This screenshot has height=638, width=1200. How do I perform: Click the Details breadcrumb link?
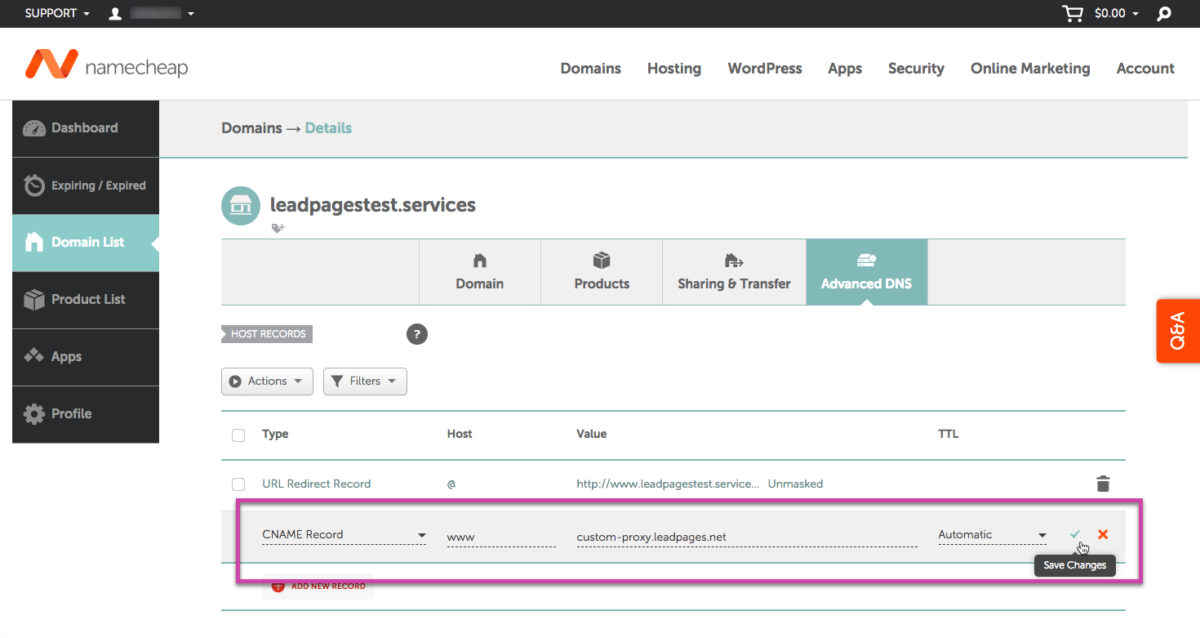coord(328,128)
